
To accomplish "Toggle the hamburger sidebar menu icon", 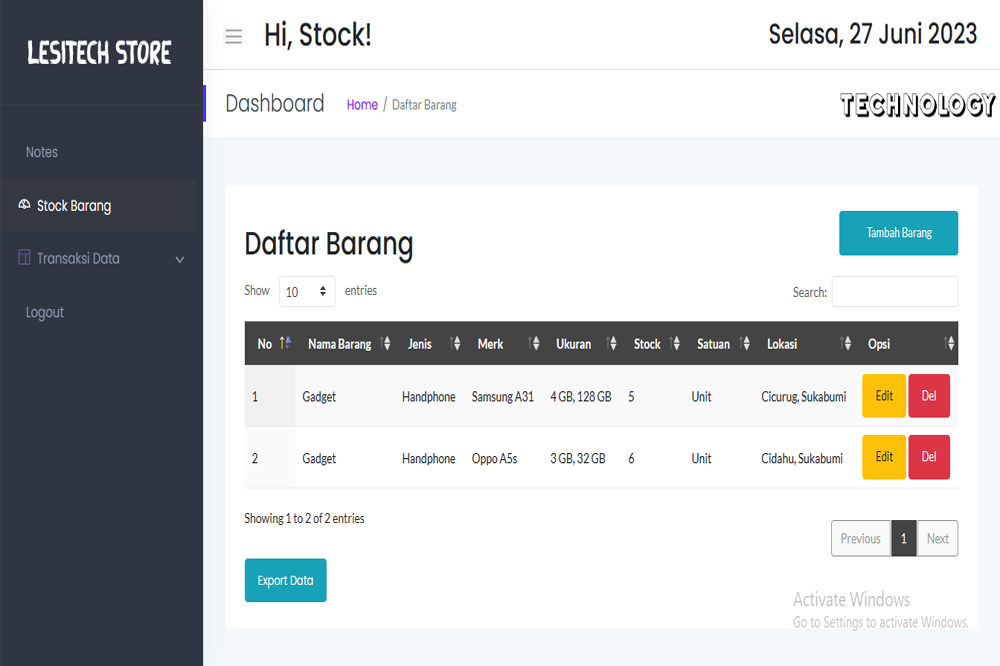I will (233, 37).
